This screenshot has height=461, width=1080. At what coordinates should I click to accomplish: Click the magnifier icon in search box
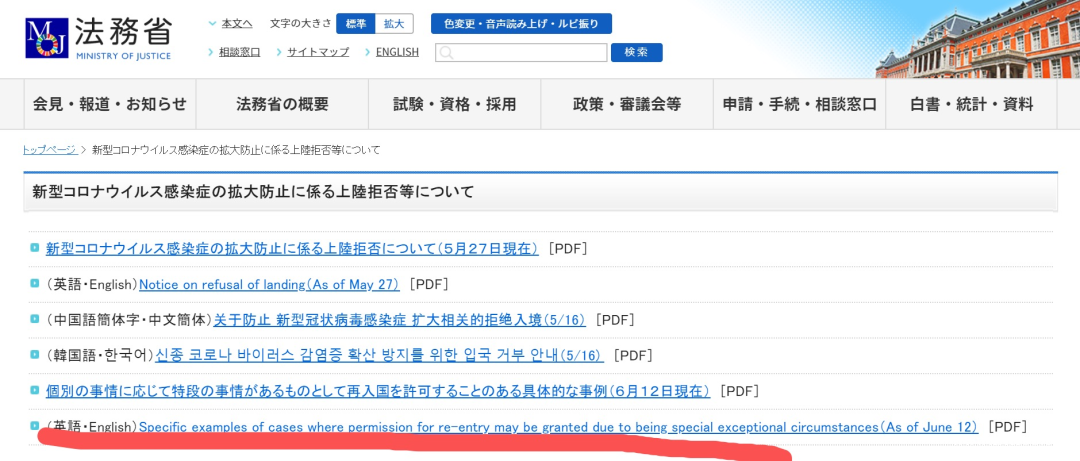point(446,53)
